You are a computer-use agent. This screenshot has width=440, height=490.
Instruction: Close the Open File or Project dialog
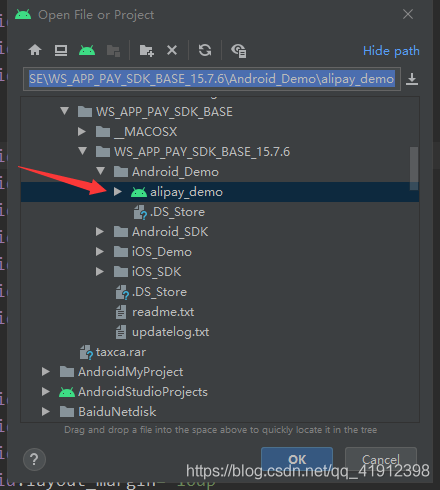coord(408,14)
